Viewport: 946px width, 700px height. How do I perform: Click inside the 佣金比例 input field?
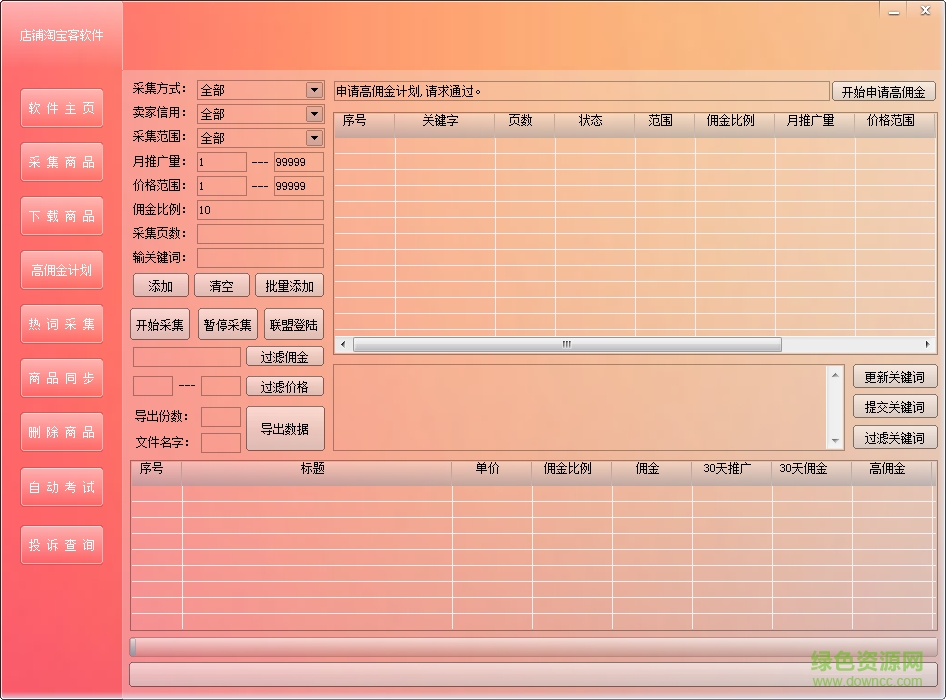tap(260, 210)
